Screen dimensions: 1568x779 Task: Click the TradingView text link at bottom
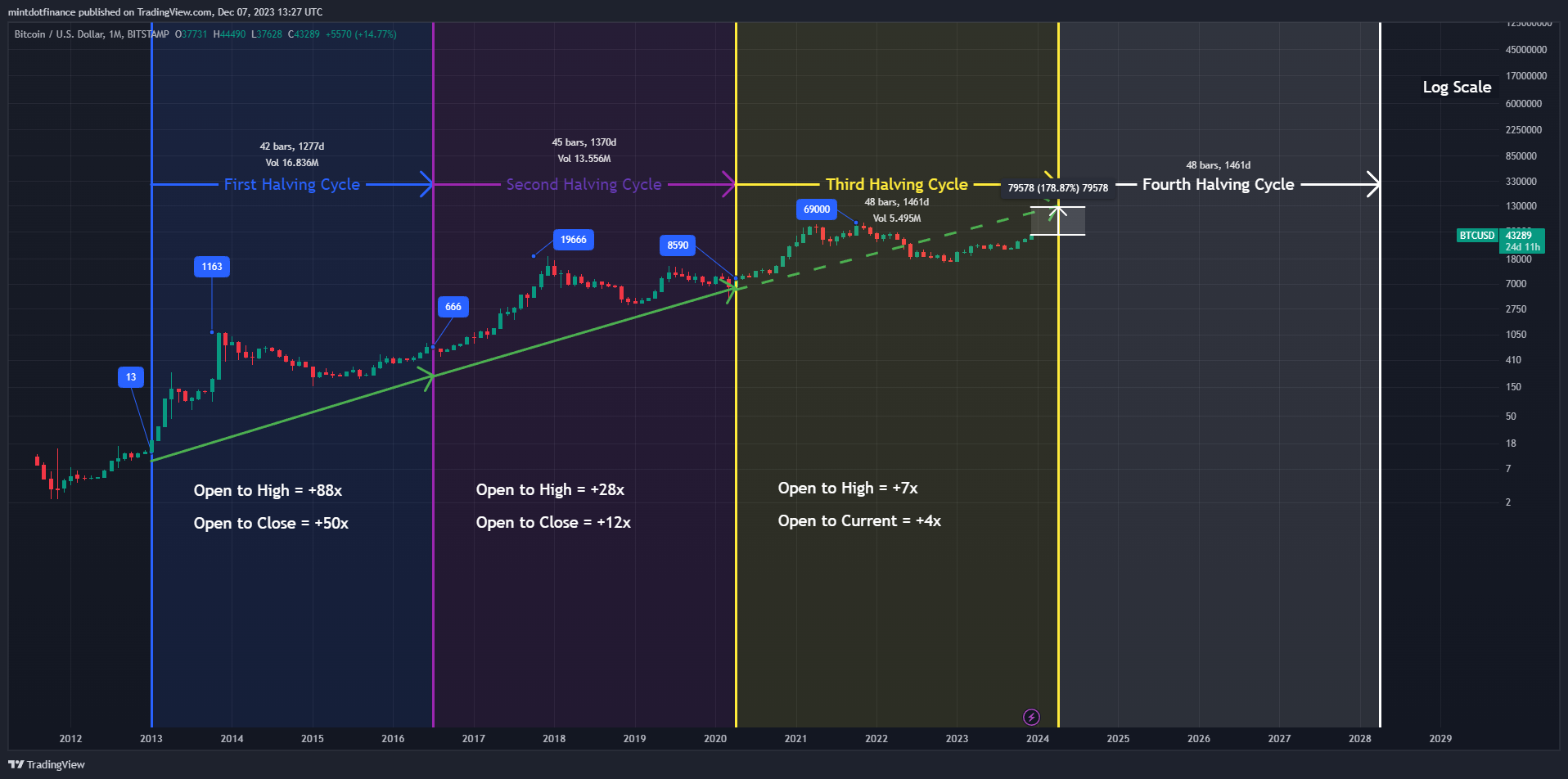point(56,764)
